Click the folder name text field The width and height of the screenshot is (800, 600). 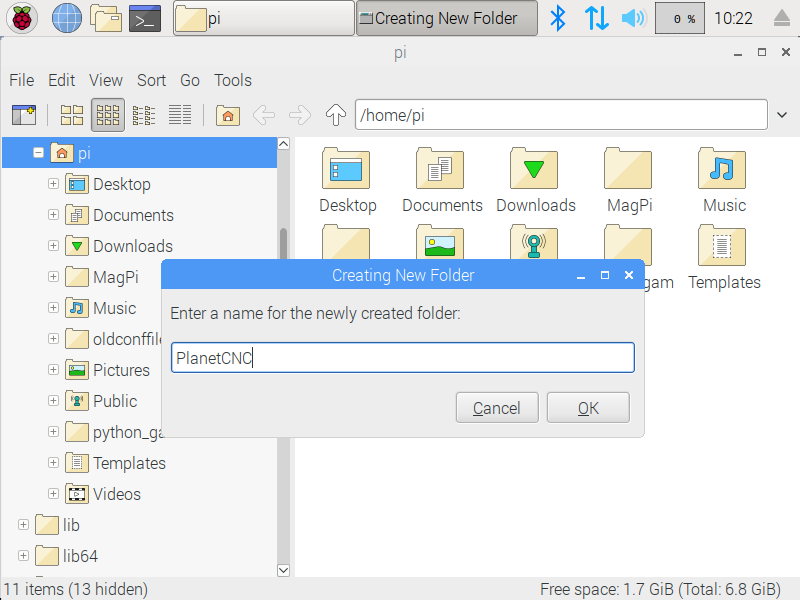pos(402,358)
